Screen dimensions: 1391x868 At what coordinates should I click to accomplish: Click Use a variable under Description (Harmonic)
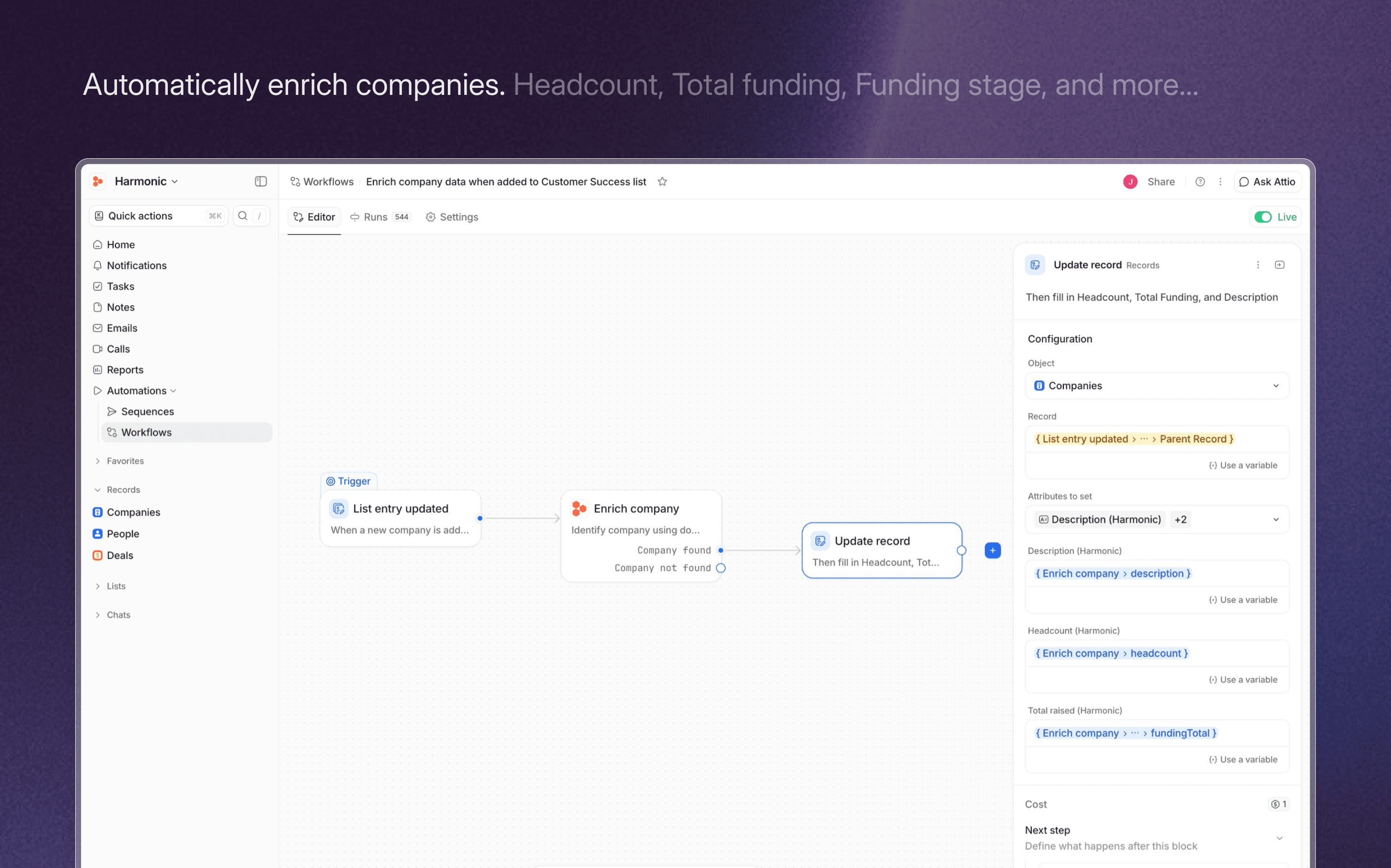[1243, 599]
